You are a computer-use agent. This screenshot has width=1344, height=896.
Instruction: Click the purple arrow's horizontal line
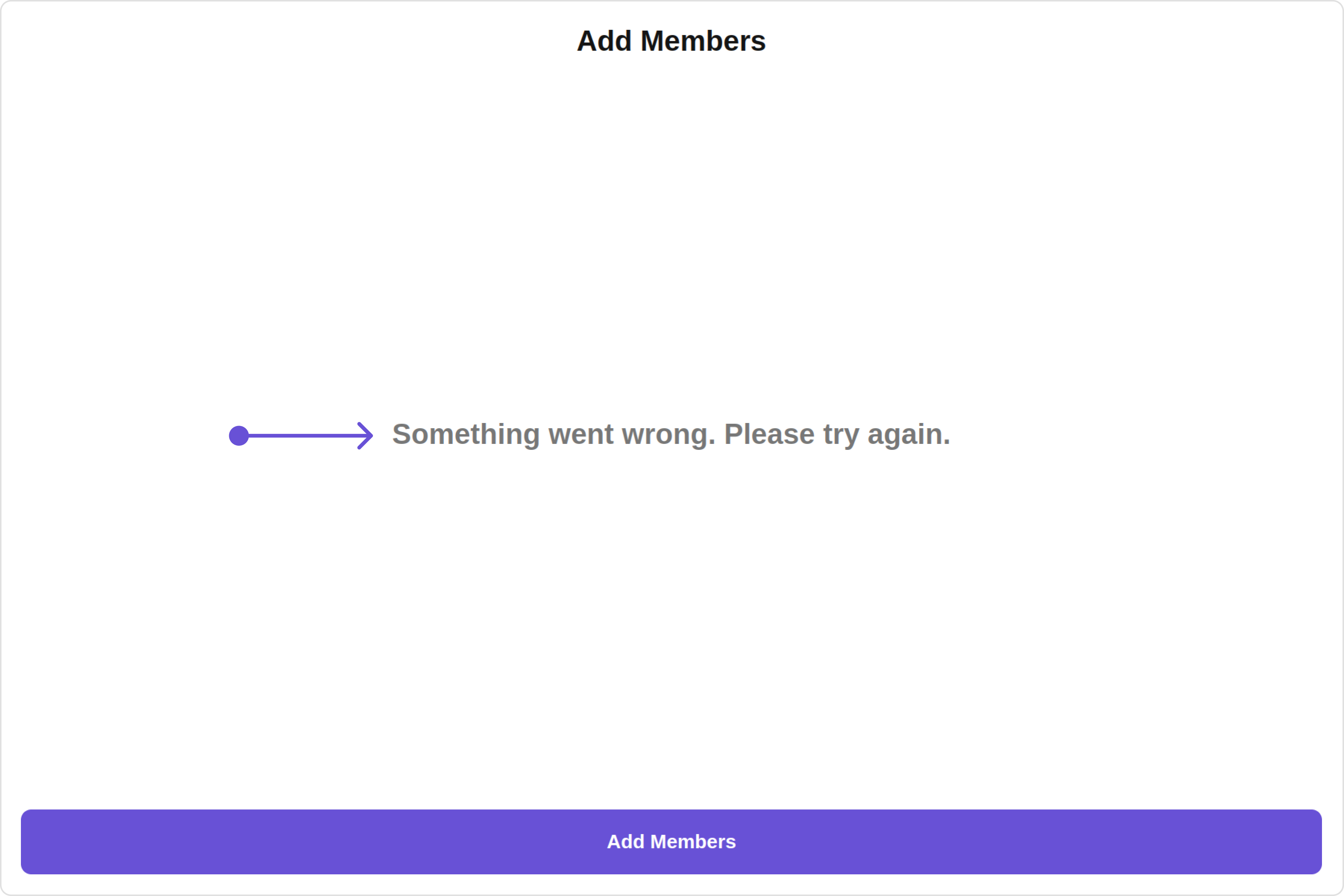pos(303,436)
